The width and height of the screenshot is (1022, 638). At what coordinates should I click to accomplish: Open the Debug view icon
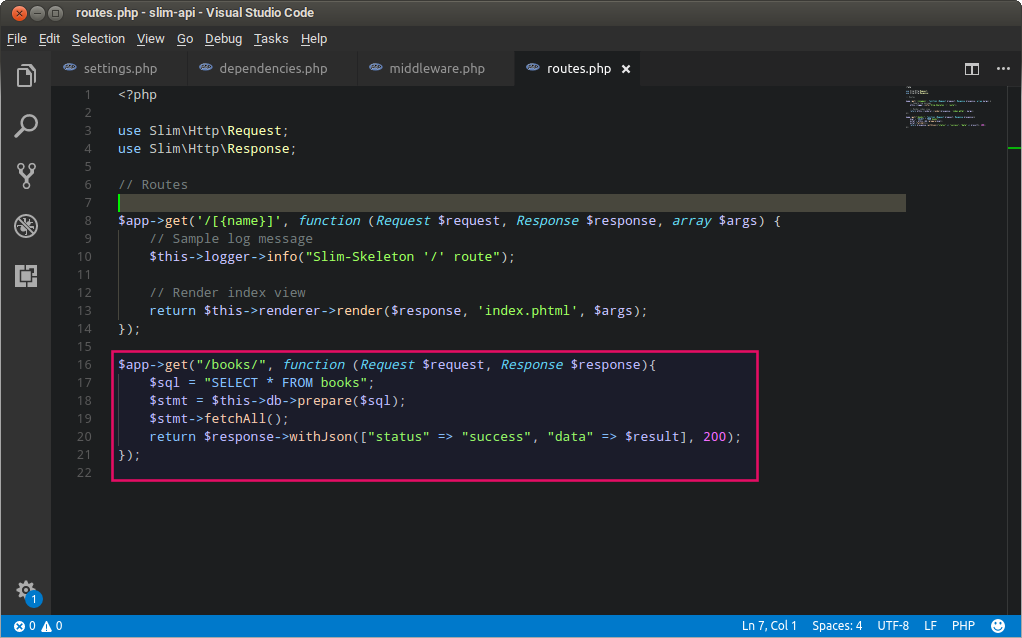(x=26, y=226)
